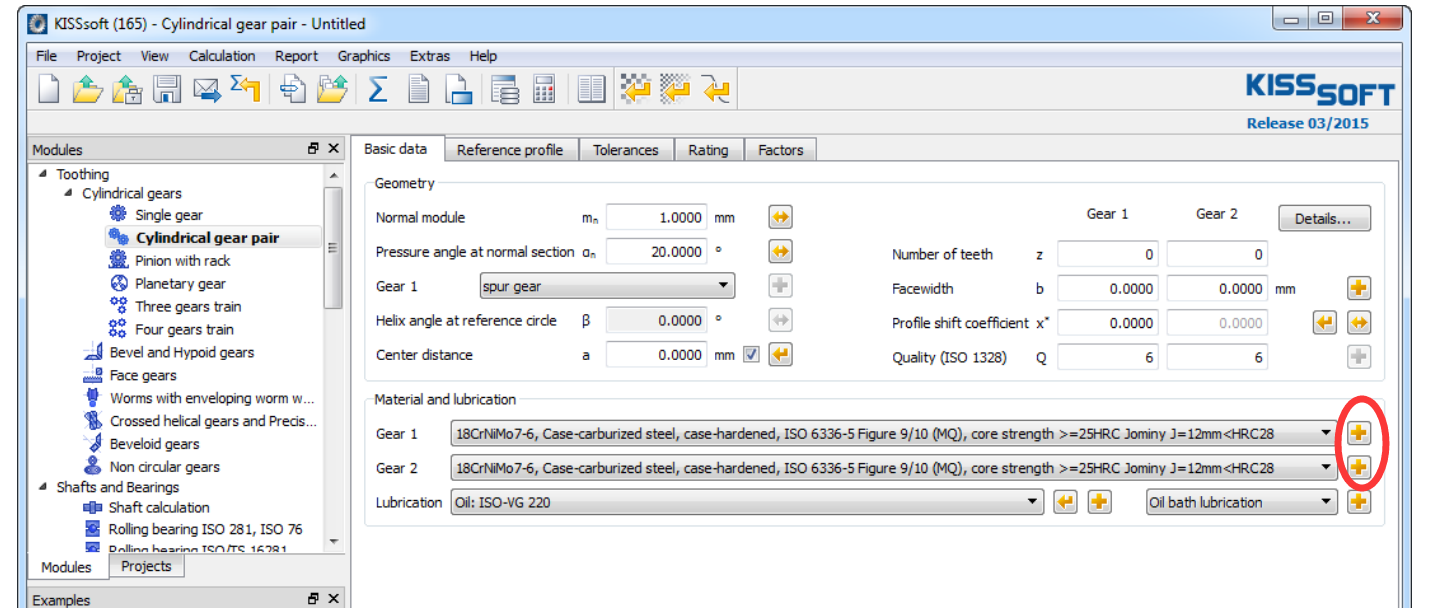Open Facewidth plus button
Viewport: 1431px width, 608px height.
pyautogui.click(x=1358, y=288)
